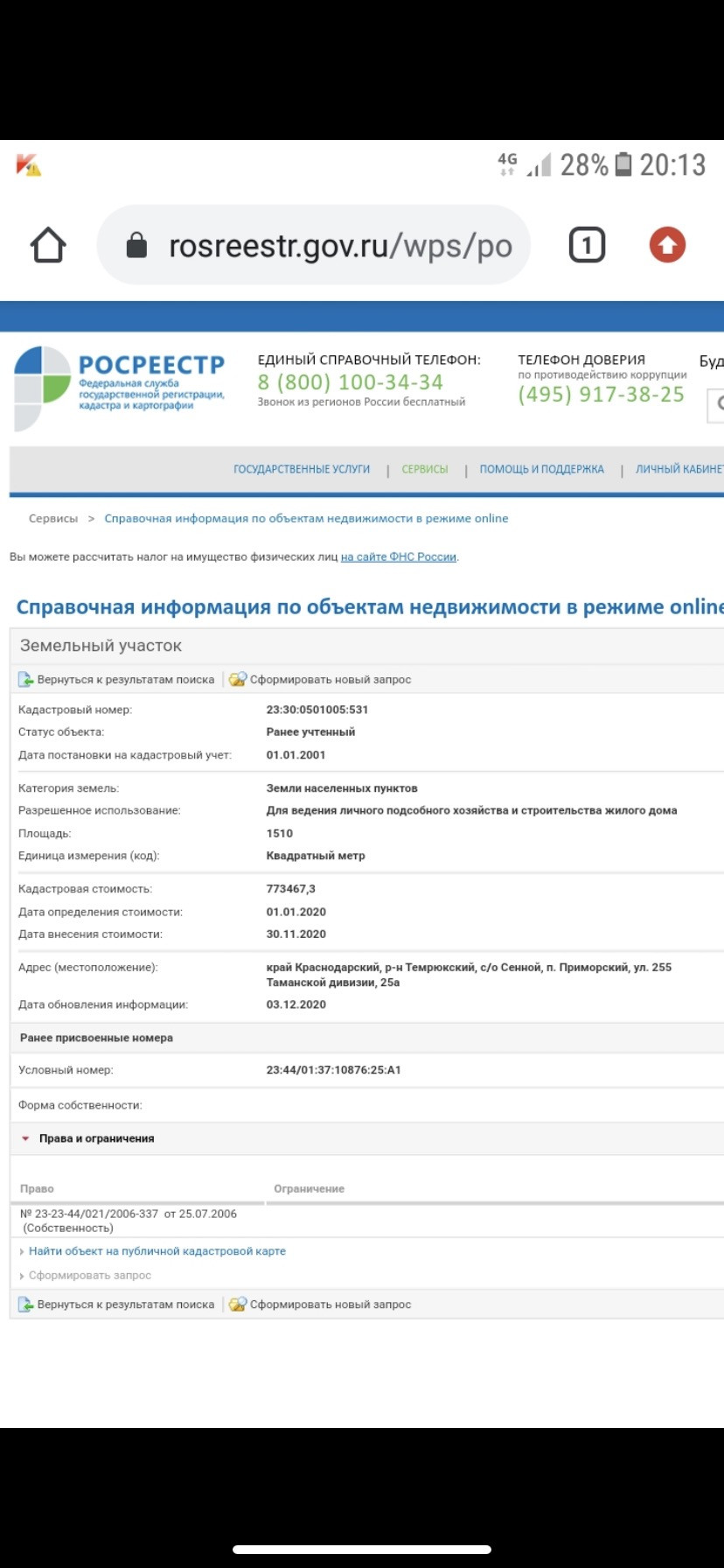Tap the Kaspersky warning icon in status bar
724x1568 pixels.
[x=28, y=164]
